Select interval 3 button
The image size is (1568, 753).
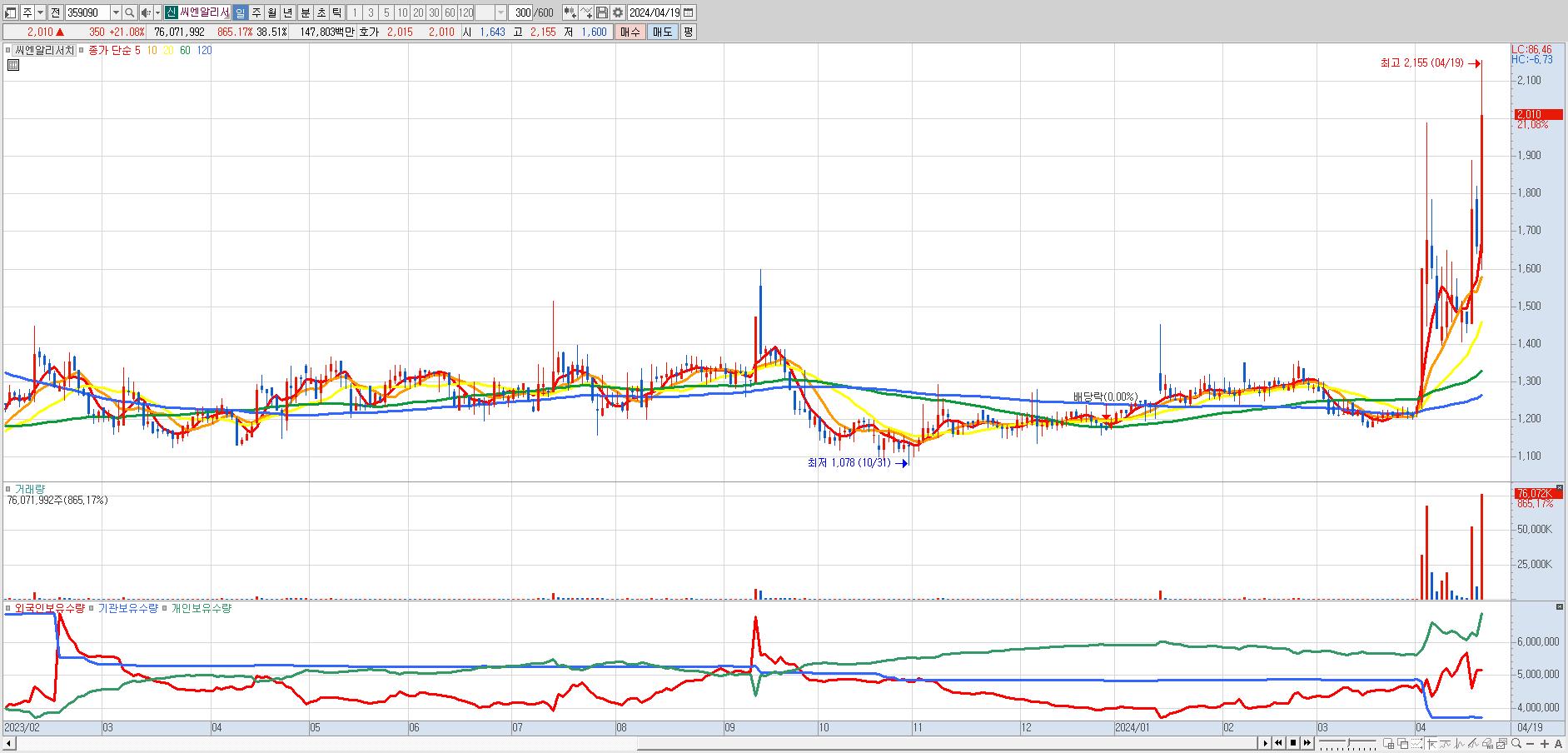click(x=371, y=12)
